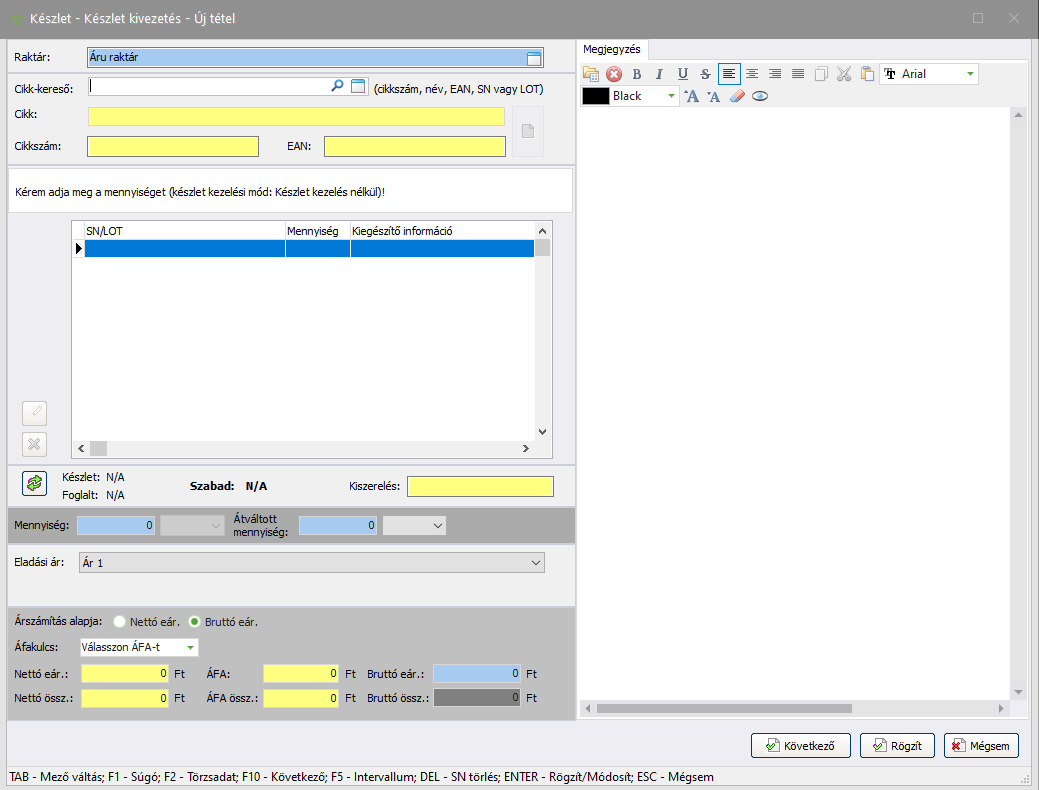Click the eraser icon in note toolbar
Viewport: 1039px width, 790px height.
[x=737, y=97]
